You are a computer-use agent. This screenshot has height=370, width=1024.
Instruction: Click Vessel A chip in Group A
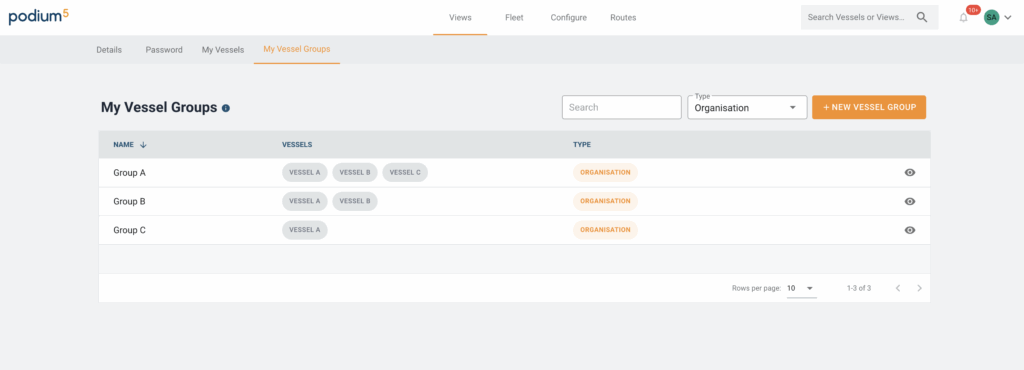tap(304, 172)
